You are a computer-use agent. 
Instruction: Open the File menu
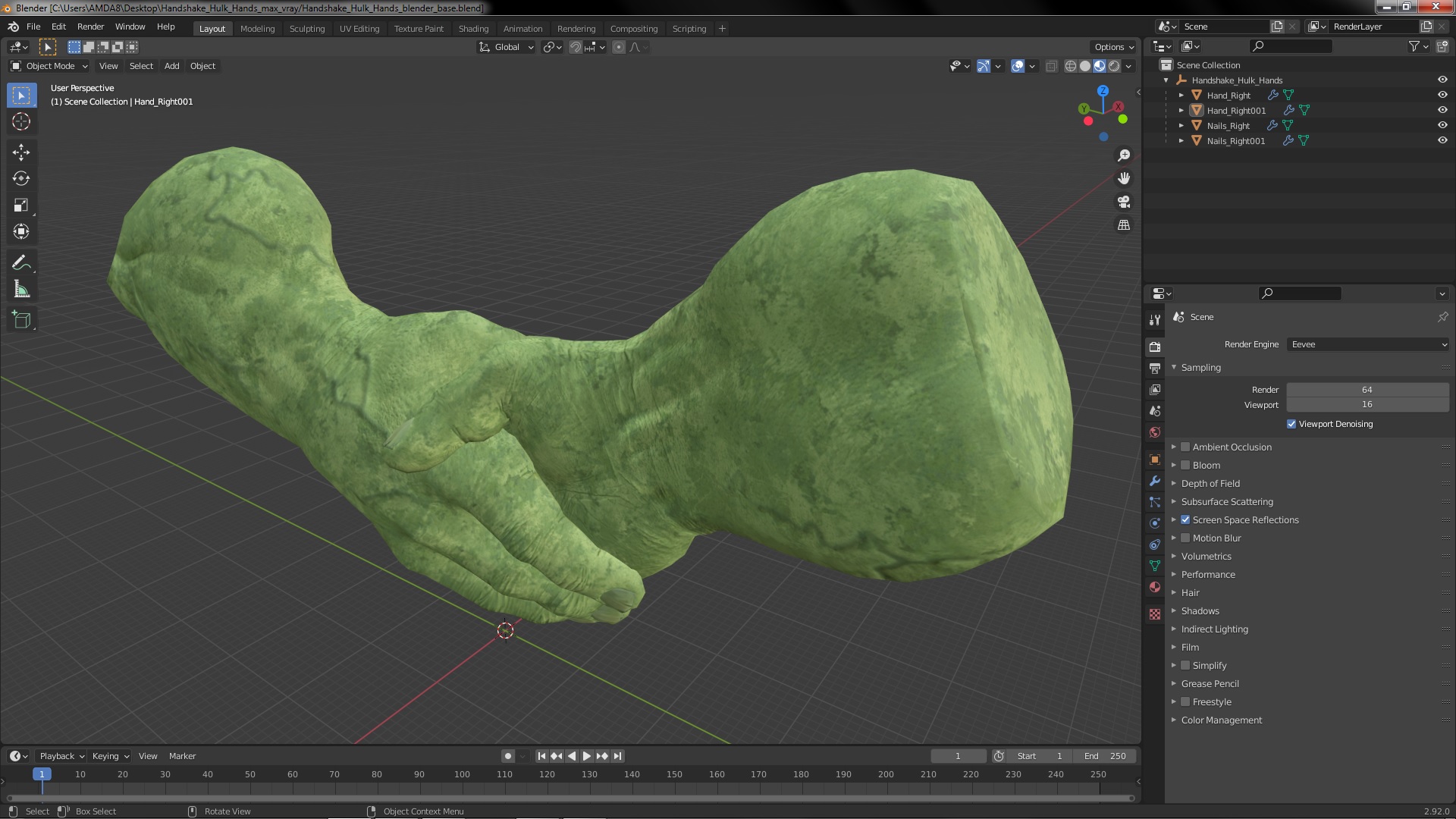33,27
